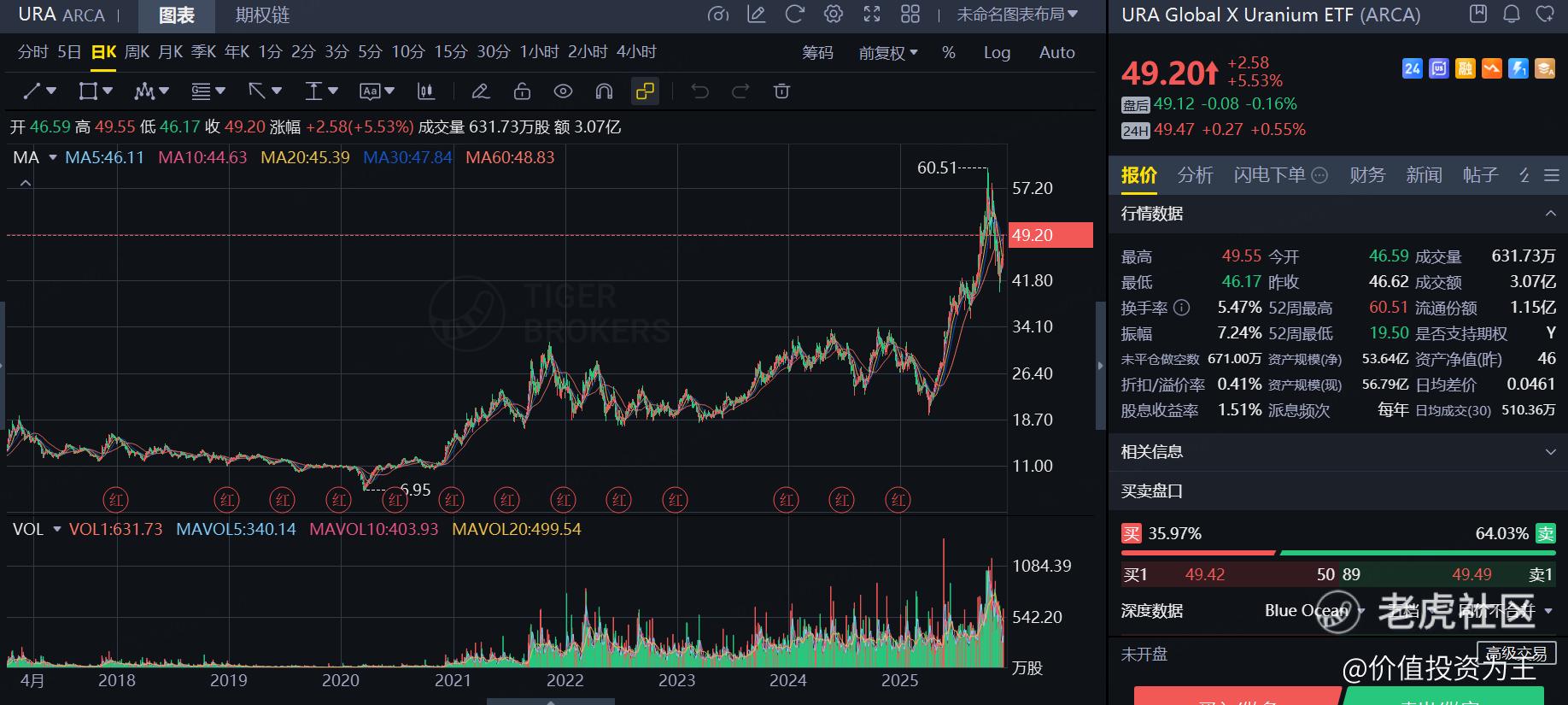Screen dimensions: 1568x705
Task: Toggle the magnet snap mode
Action: (x=604, y=91)
